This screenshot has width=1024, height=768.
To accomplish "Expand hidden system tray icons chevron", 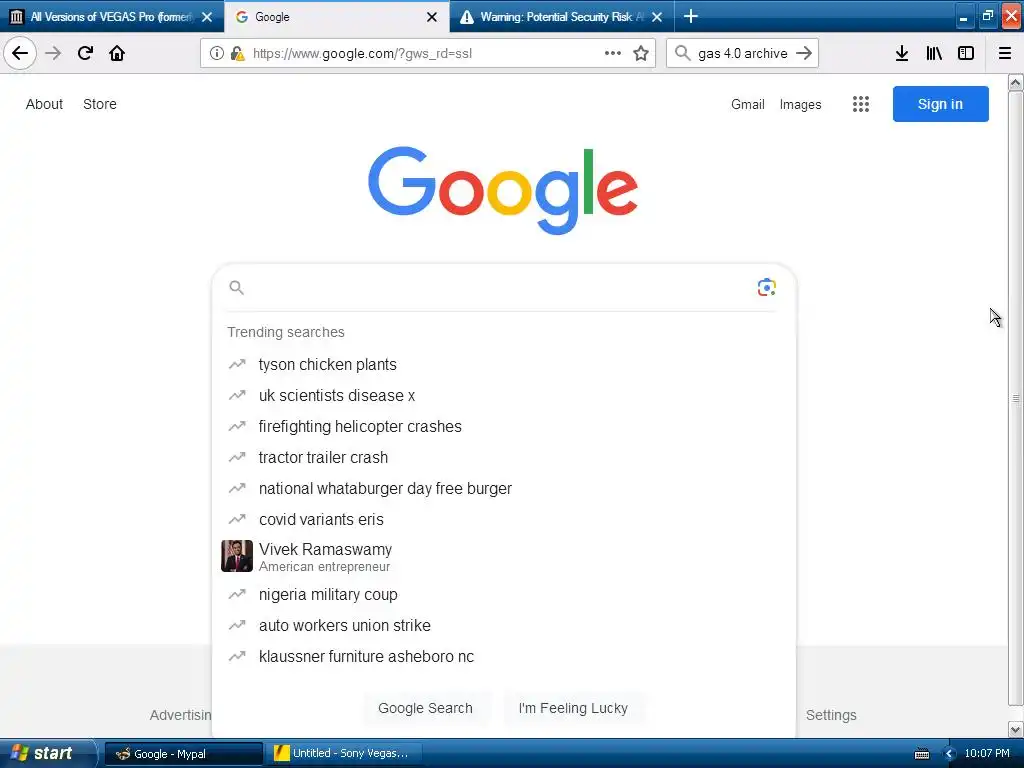I will [x=949, y=754].
